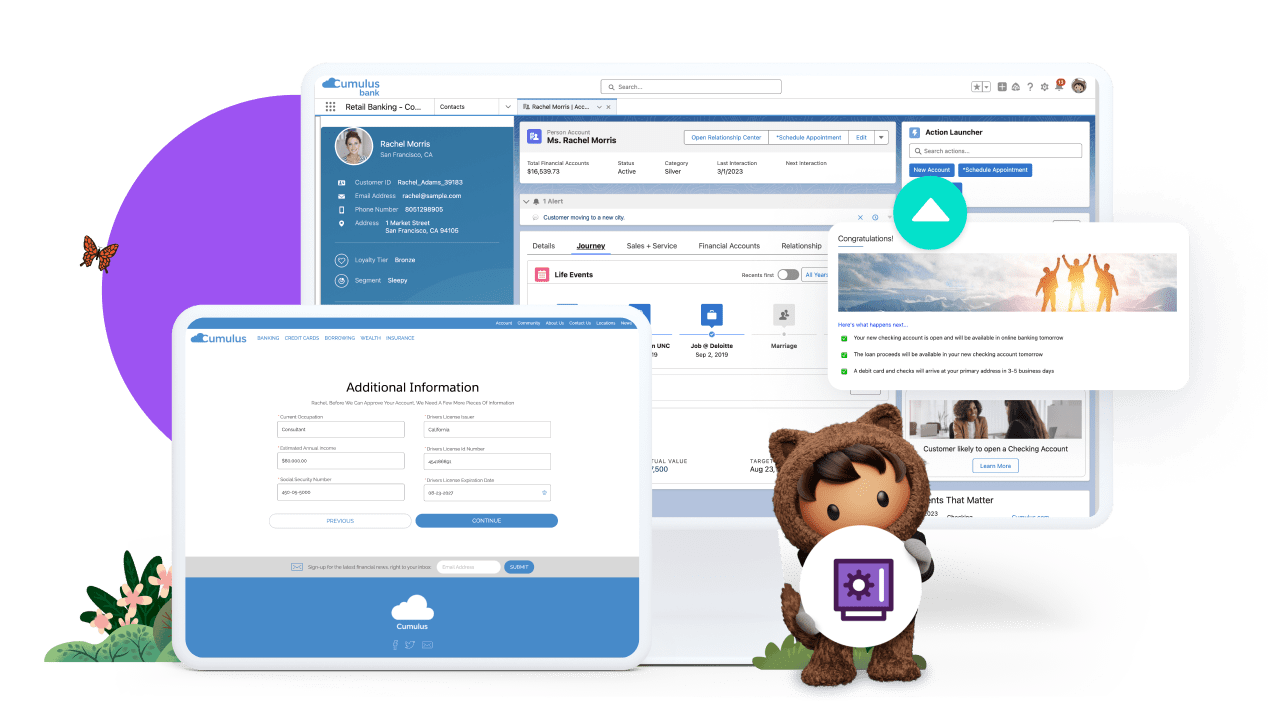1268x714 pixels.
Task: Click the checkbox beside debit card and checks
Action: coord(844,371)
